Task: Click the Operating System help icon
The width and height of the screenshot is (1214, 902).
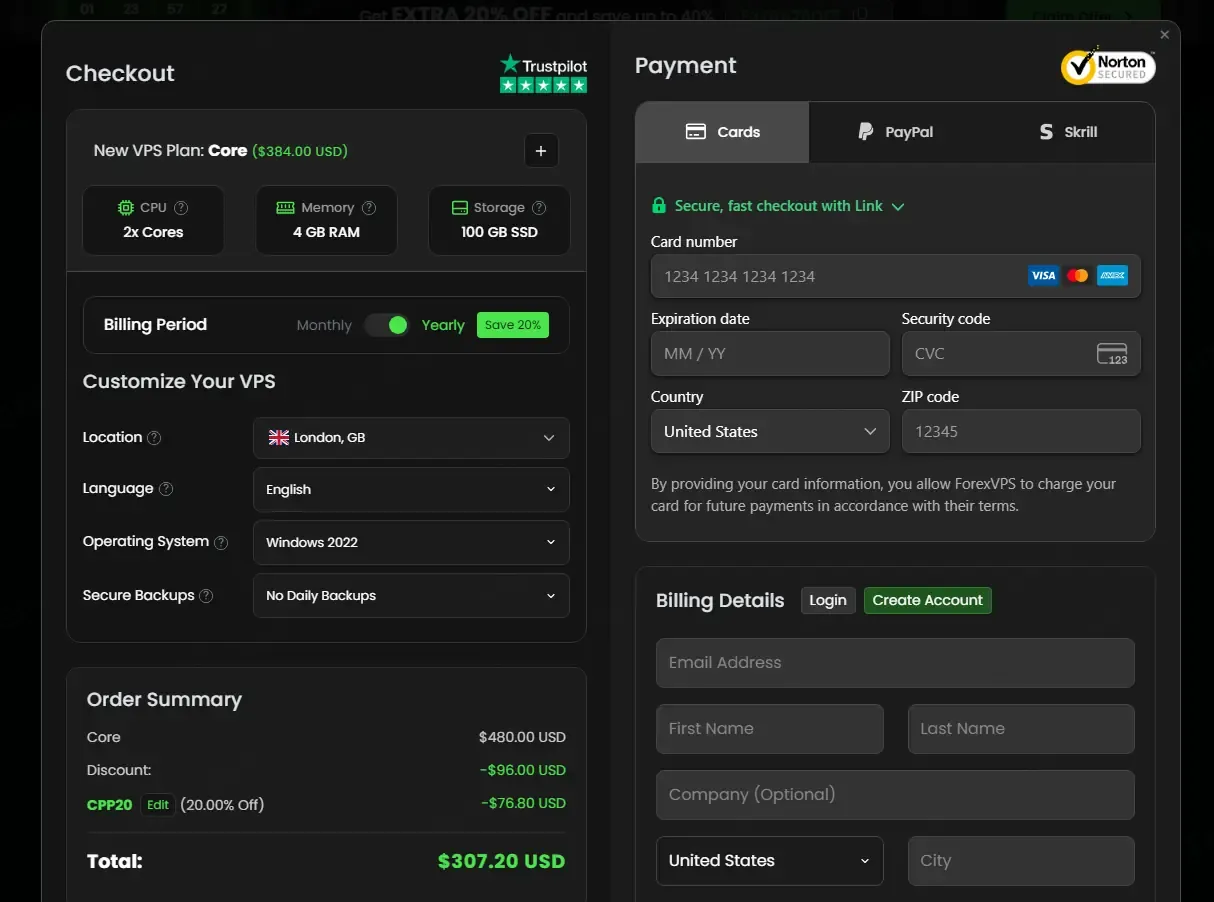Action: coord(221,542)
